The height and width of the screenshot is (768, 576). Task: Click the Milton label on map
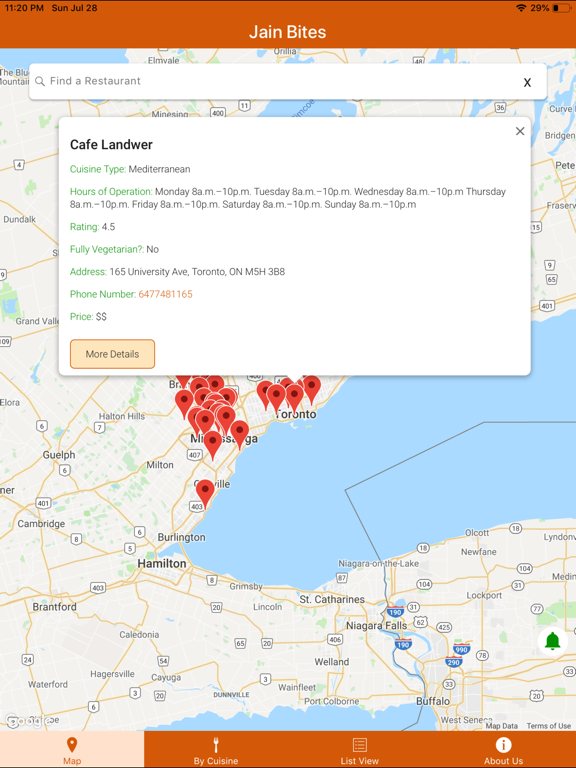160,465
